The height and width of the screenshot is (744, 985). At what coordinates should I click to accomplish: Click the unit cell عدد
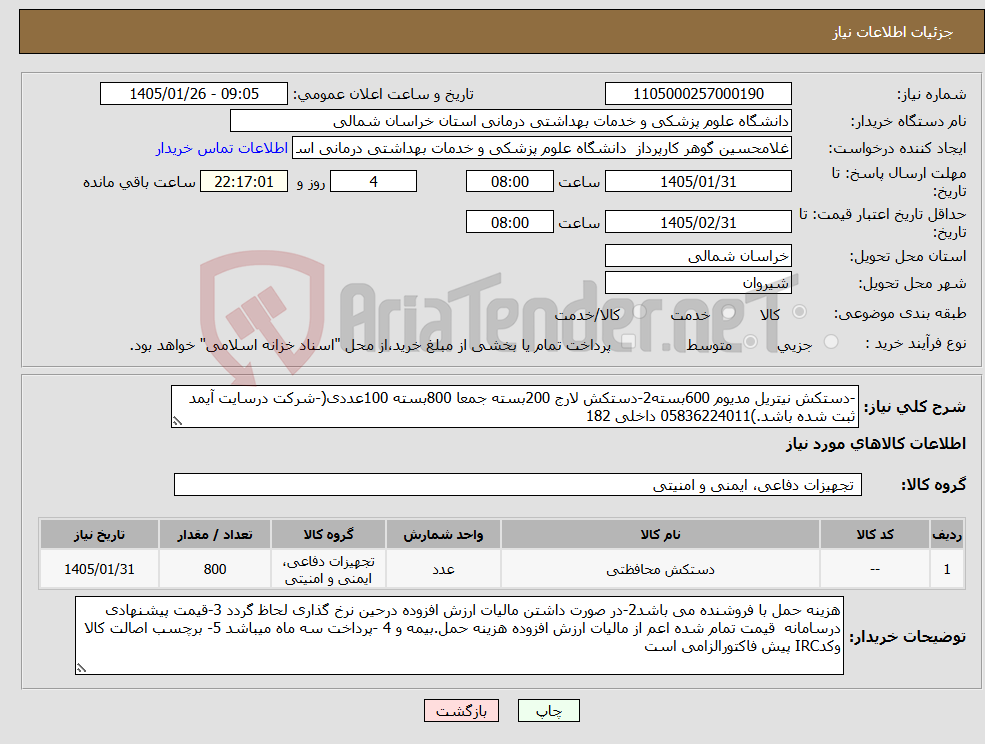[443, 569]
